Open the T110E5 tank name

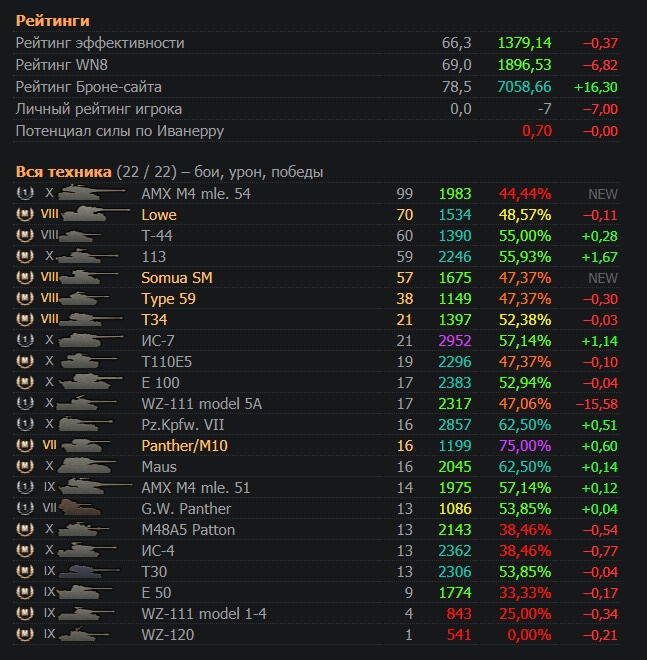[x=170, y=361]
